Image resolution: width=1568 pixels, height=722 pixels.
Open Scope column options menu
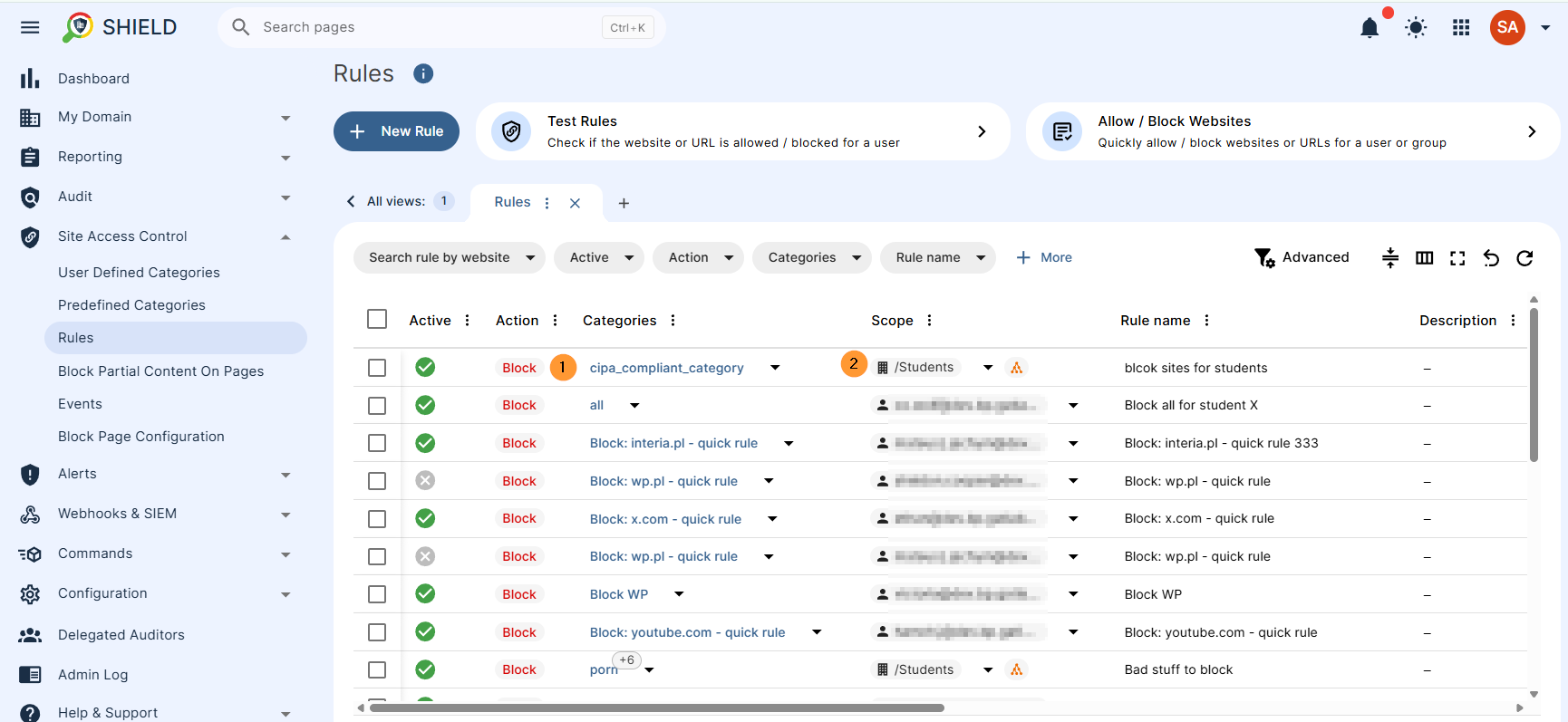pos(929,321)
